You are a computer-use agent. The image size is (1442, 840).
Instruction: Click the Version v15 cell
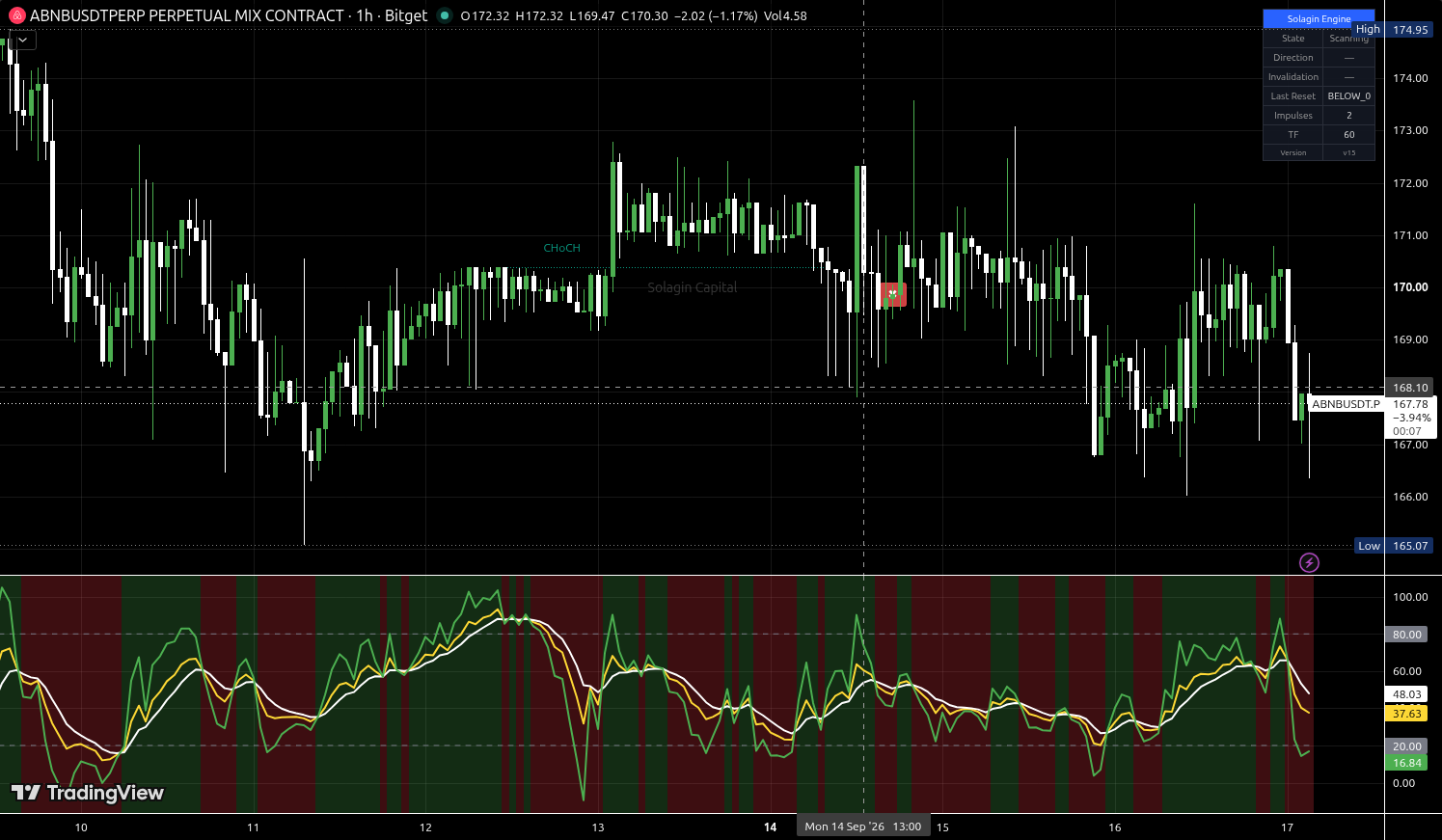[x=1348, y=153]
